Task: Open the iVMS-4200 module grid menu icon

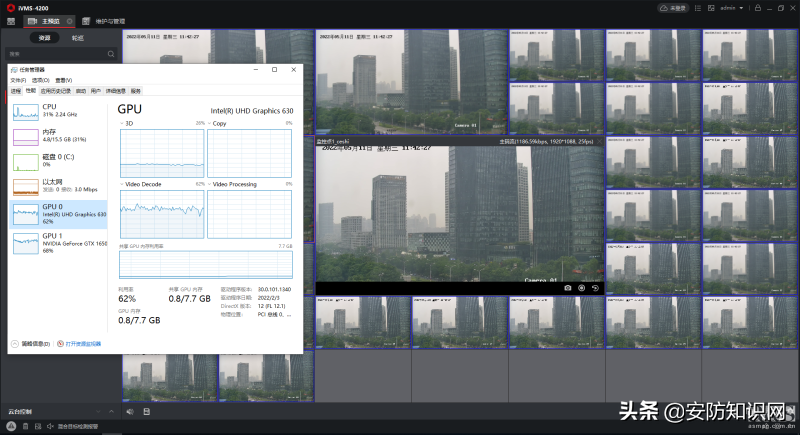Action: point(11,21)
